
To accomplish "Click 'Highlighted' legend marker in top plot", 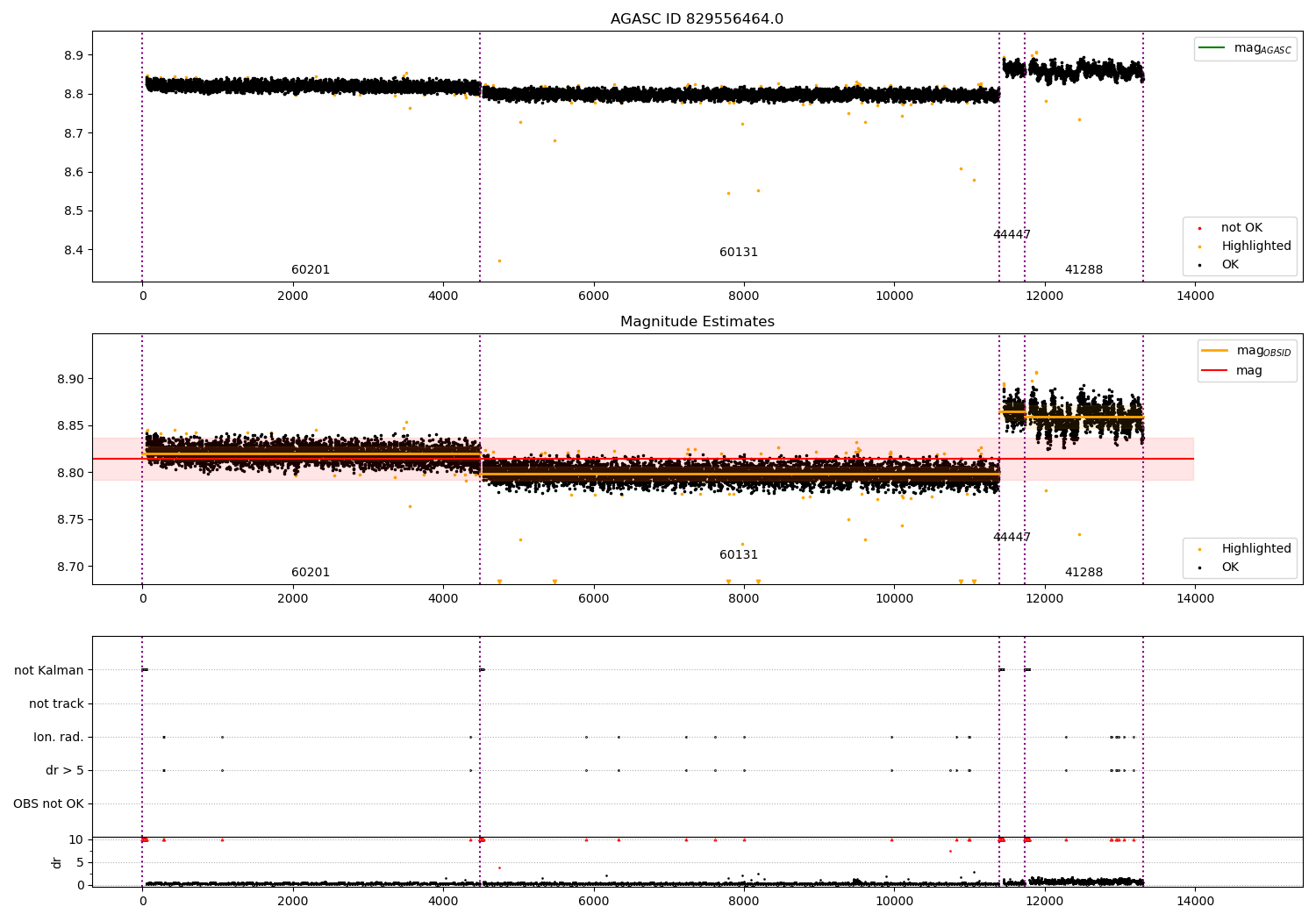I will point(1199,246).
